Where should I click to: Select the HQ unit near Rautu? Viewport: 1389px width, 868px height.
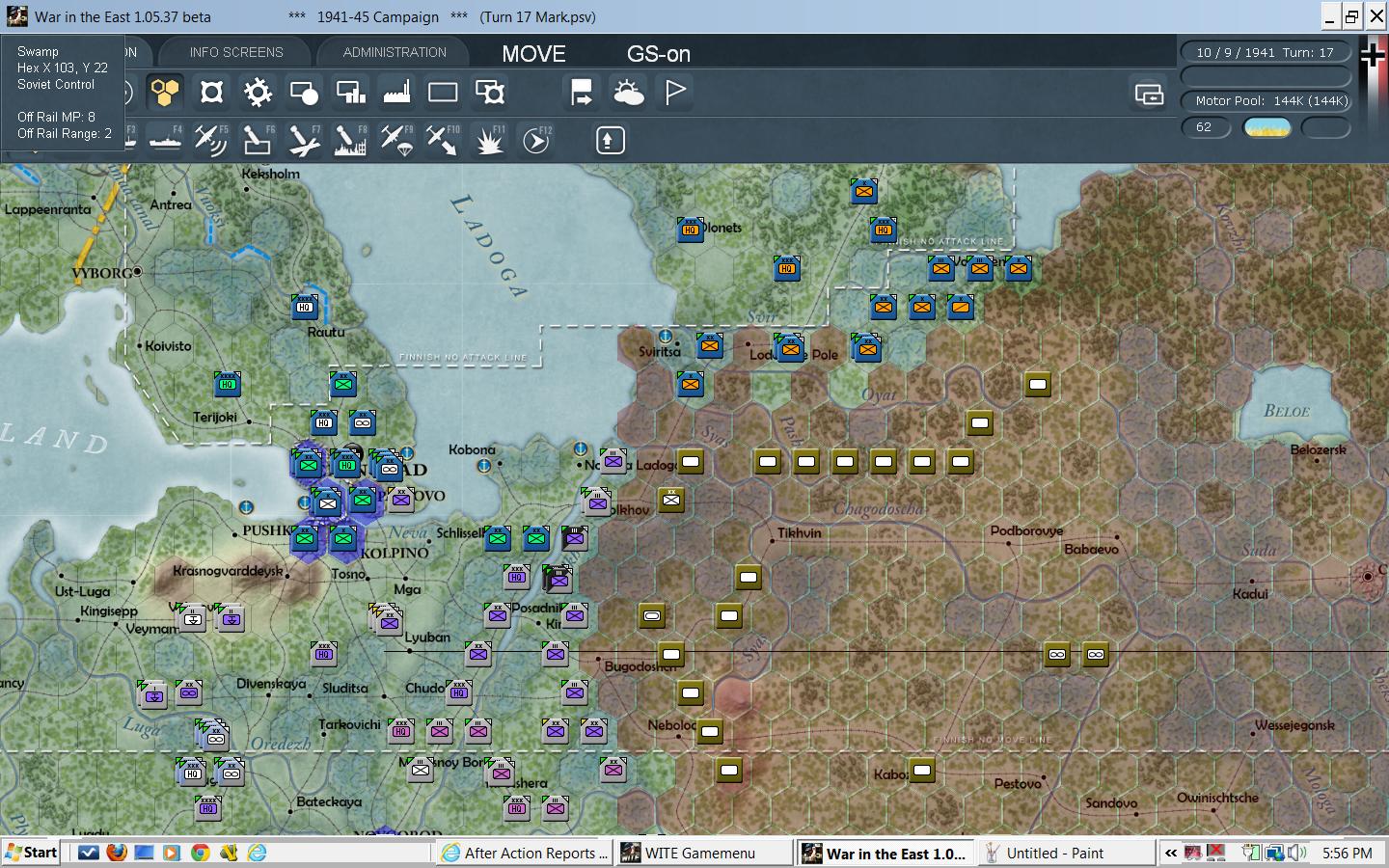coord(305,307)
